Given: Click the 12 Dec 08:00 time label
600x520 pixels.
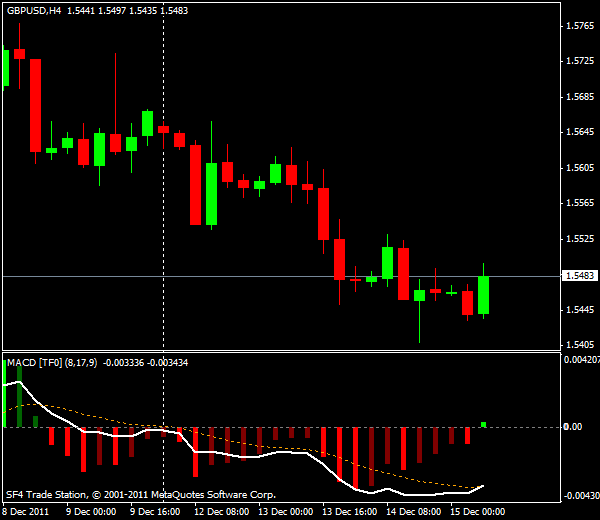Looking at the screenshot, I should 222,512.
